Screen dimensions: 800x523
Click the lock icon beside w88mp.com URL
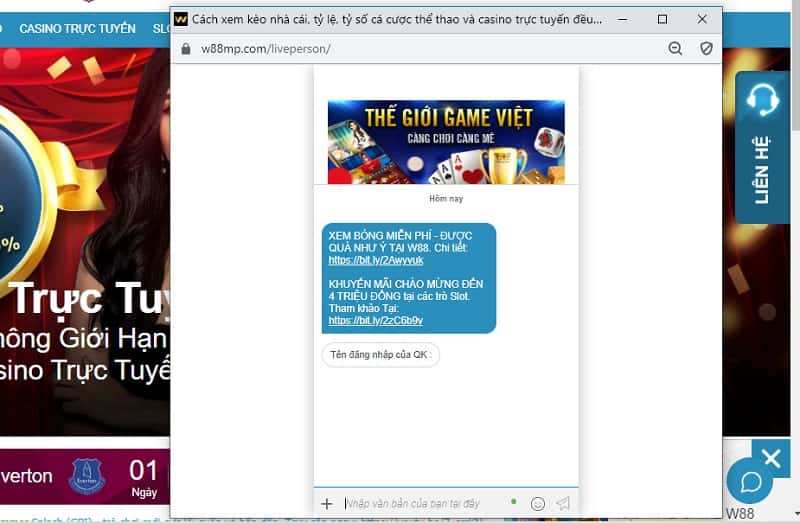click(x=186, y=48)
